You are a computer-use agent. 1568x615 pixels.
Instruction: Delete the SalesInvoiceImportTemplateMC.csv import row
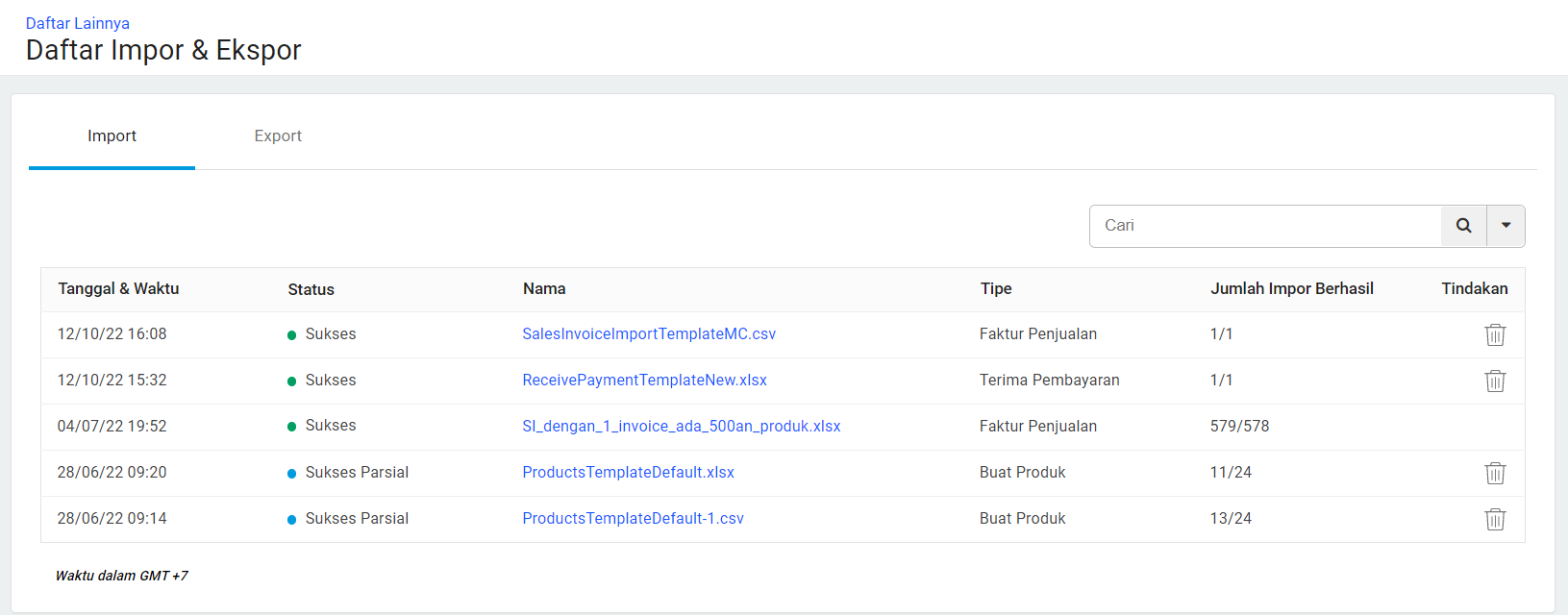[x=1495, y=334]
